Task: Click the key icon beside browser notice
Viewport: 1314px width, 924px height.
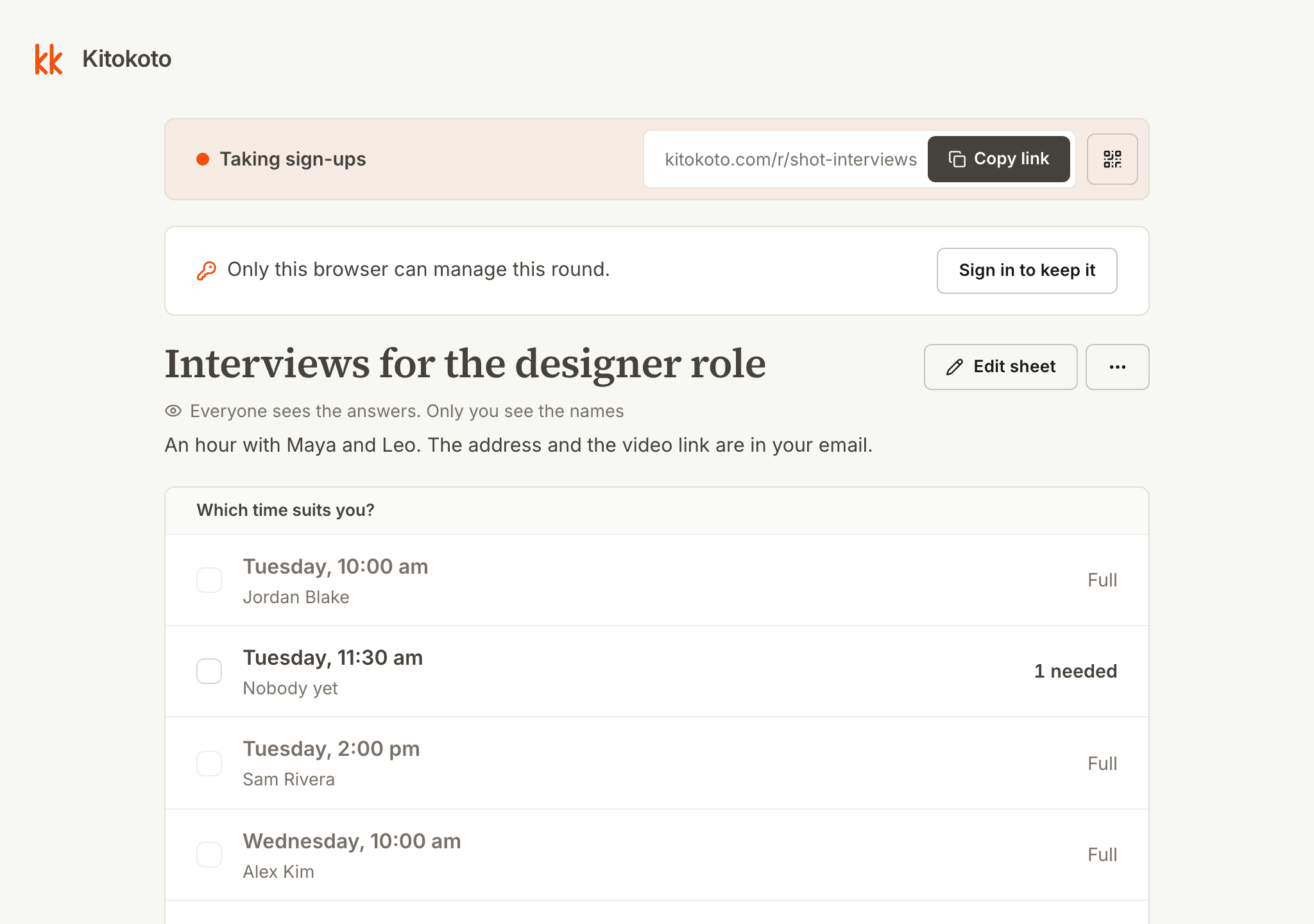Action: 206,270
